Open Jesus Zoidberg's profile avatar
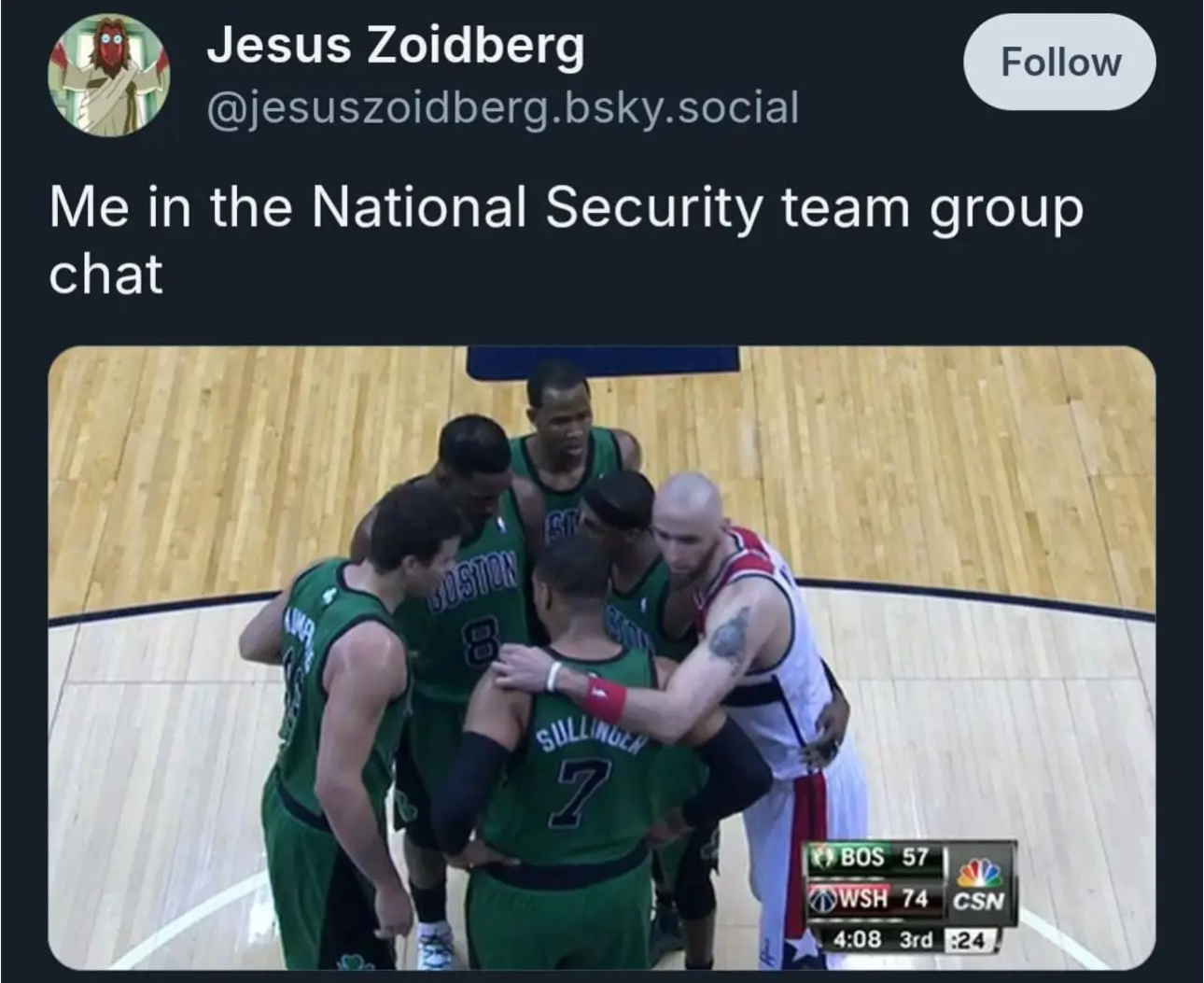The image size is (1204, 983). tap(110, 75)
